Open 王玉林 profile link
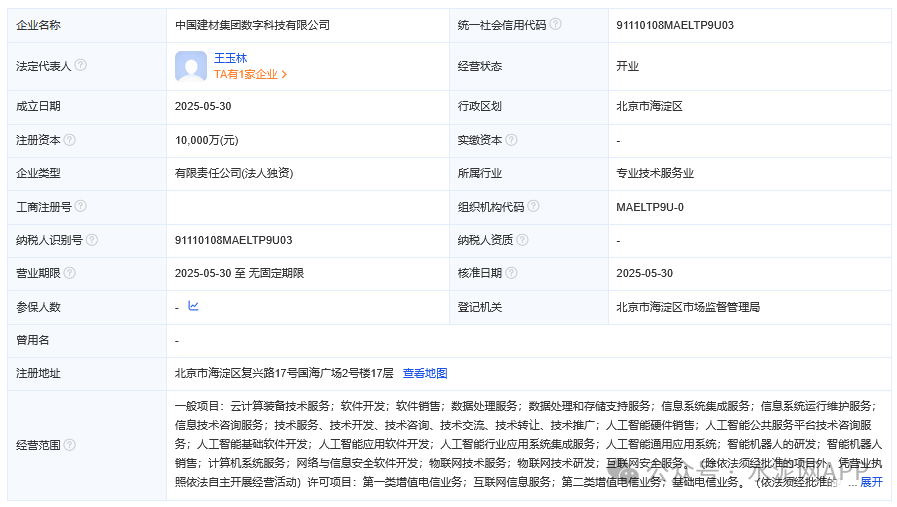 tap(230, 58)
